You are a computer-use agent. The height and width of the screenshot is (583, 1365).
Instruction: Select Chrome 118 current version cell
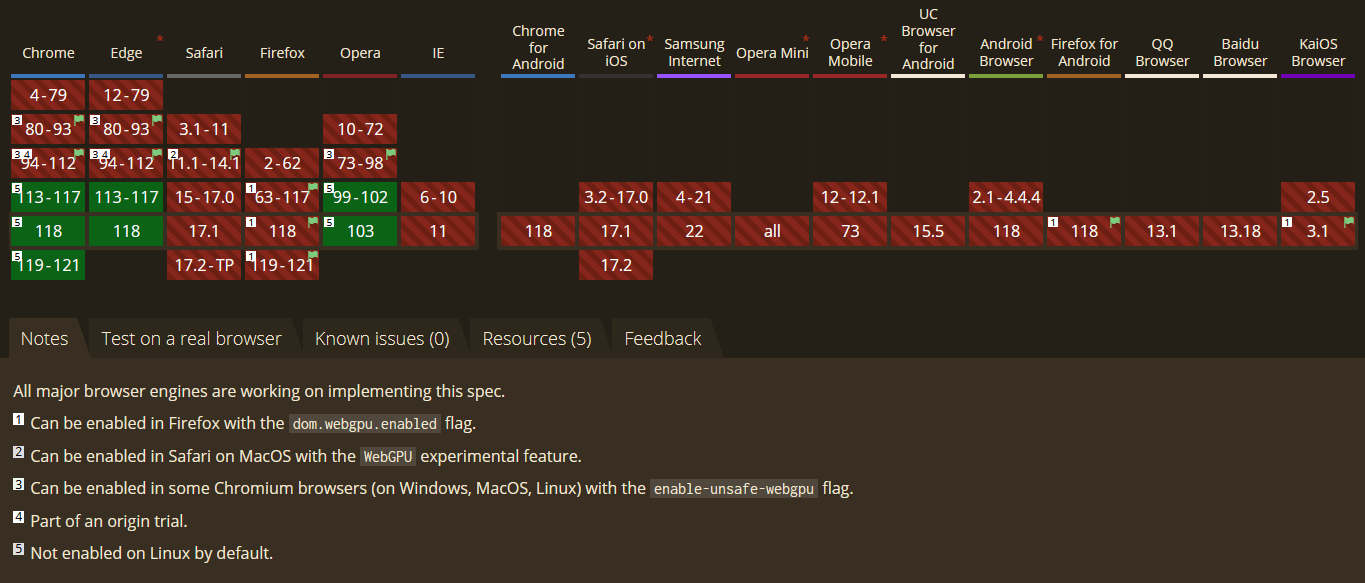click(x=48, y=231)
